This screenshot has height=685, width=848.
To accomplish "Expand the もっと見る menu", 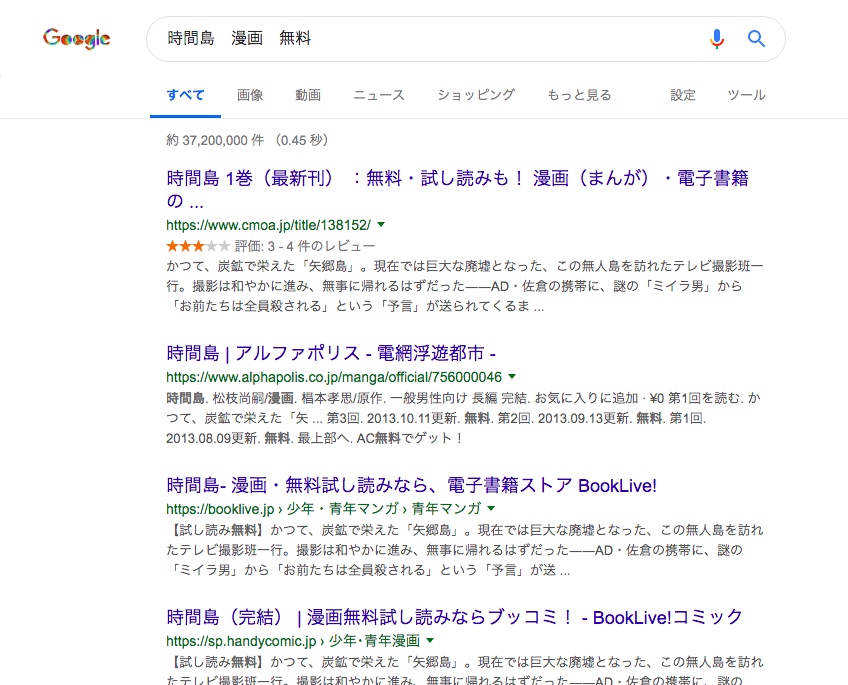I will (x=579, y=95).
